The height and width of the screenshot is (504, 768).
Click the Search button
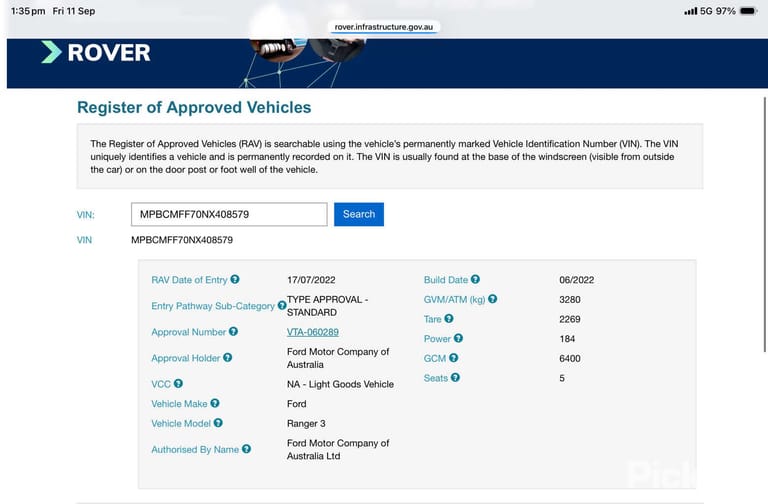(x=359, y=214)
